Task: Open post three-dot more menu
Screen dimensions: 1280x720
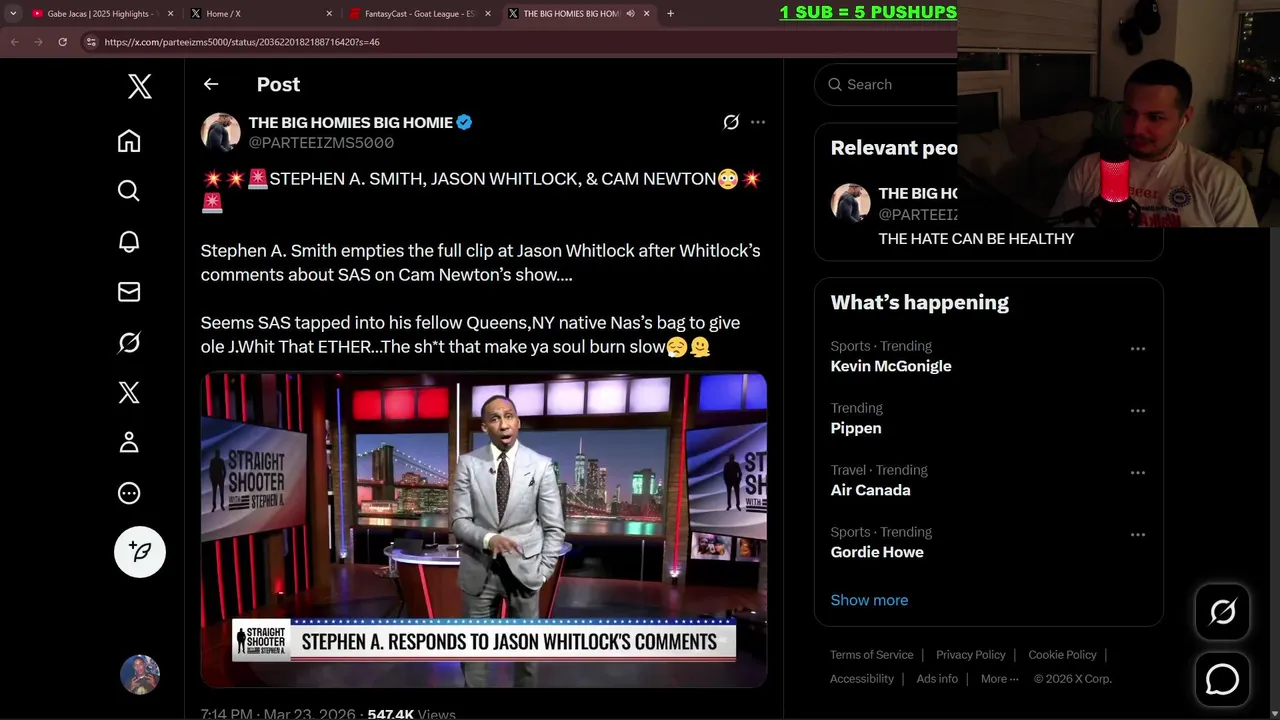Action: (758, 122)
